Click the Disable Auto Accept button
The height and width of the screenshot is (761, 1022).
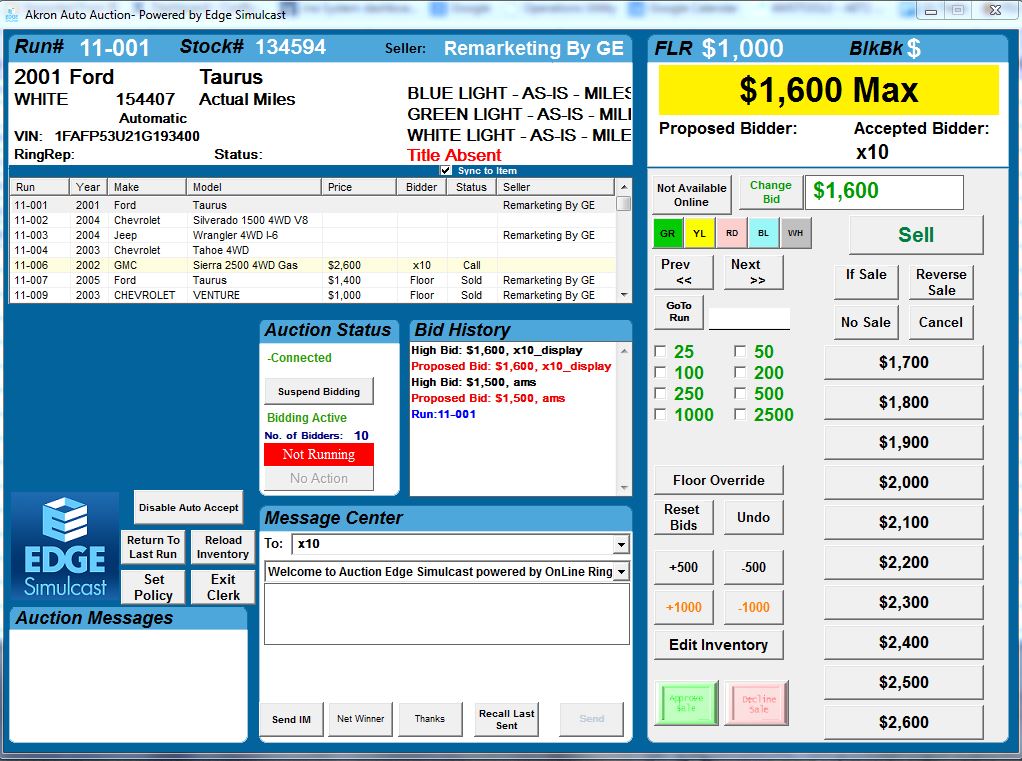click(x=188, y=508)
